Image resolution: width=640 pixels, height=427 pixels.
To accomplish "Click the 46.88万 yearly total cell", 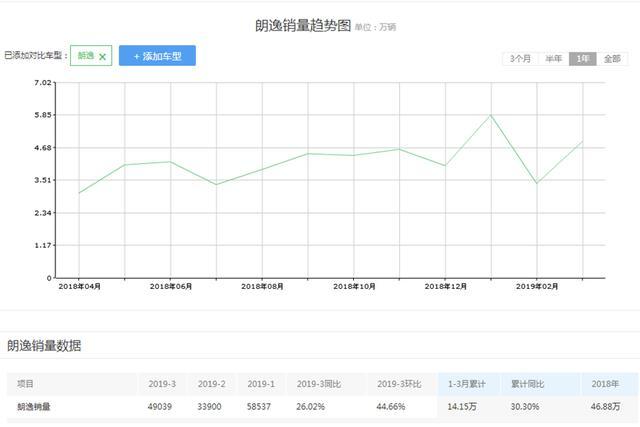I will 605,407.
